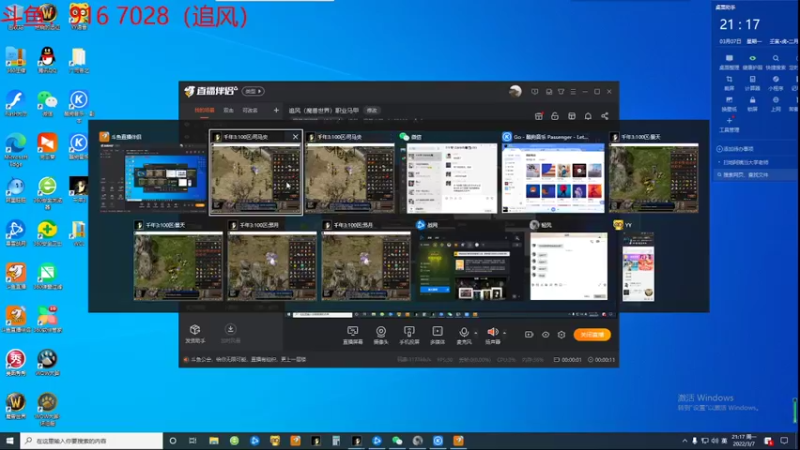Open WeChat from the taskbar
The height and width of the screenshot is (450, 800).
point(397,441)
